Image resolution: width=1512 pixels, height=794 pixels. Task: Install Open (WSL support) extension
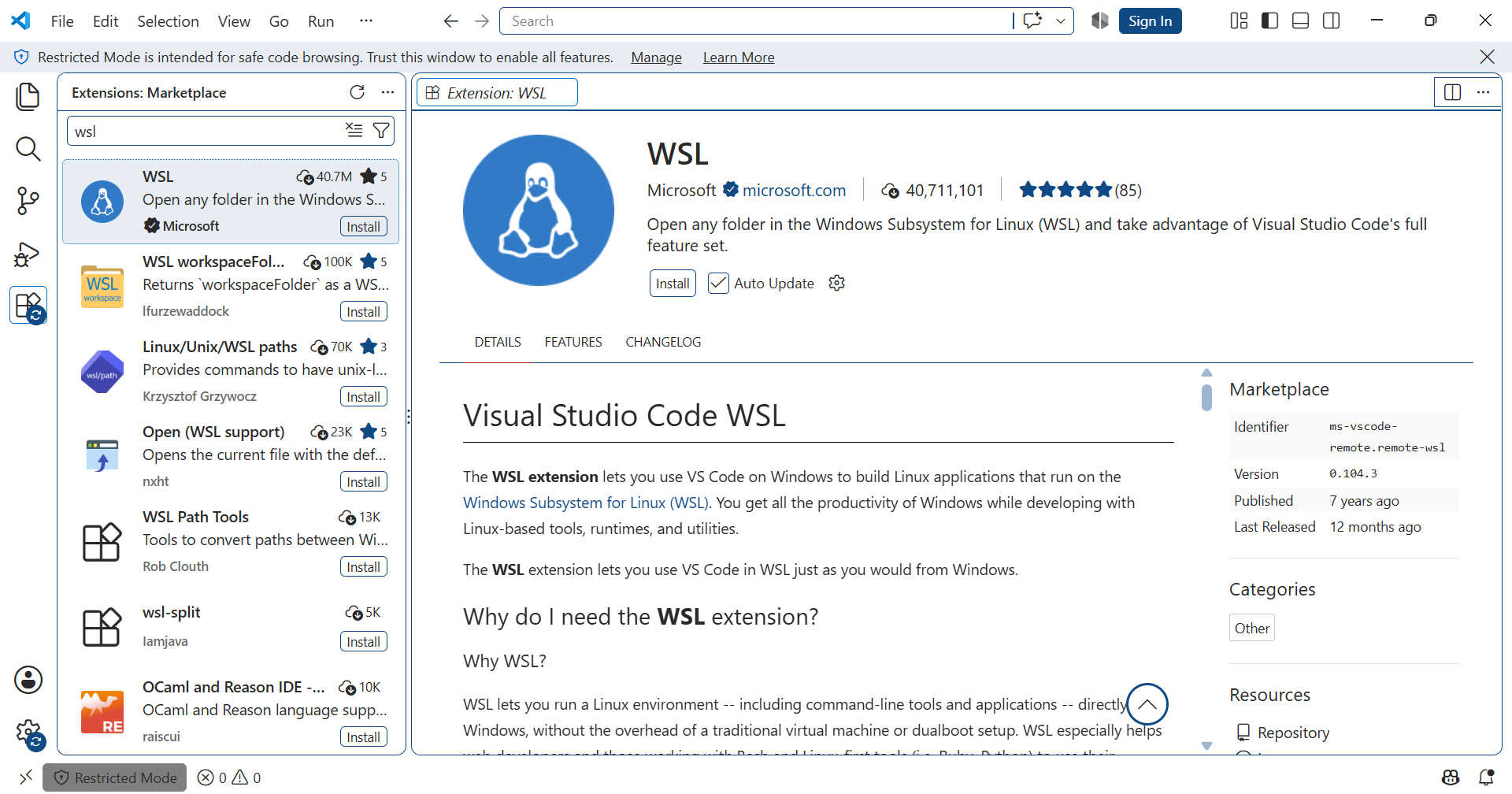(x=364, y=482)
